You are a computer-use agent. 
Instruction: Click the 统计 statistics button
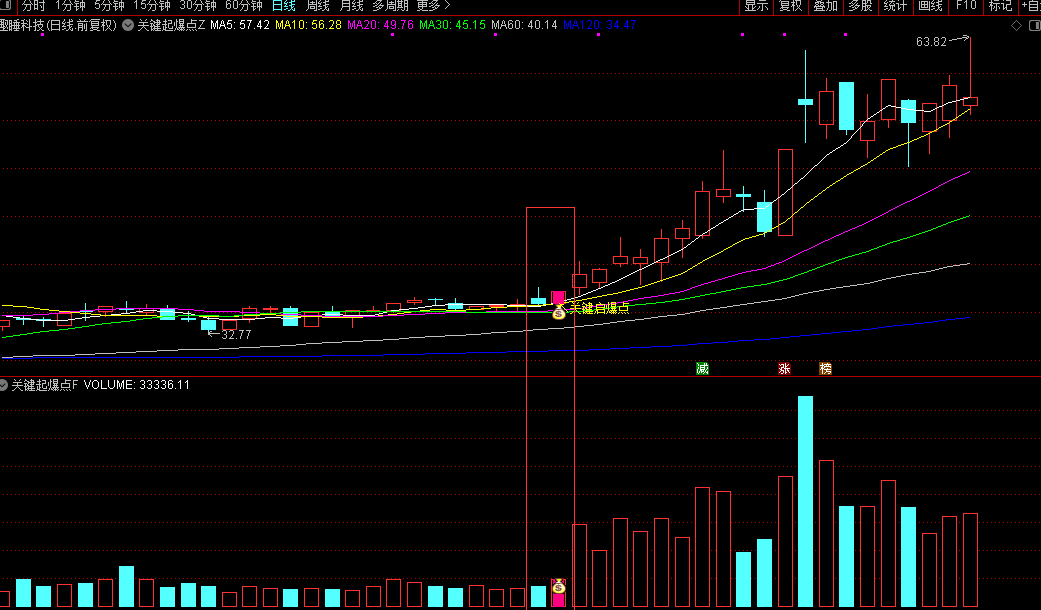pyautogui.click(x=895, y=6)
